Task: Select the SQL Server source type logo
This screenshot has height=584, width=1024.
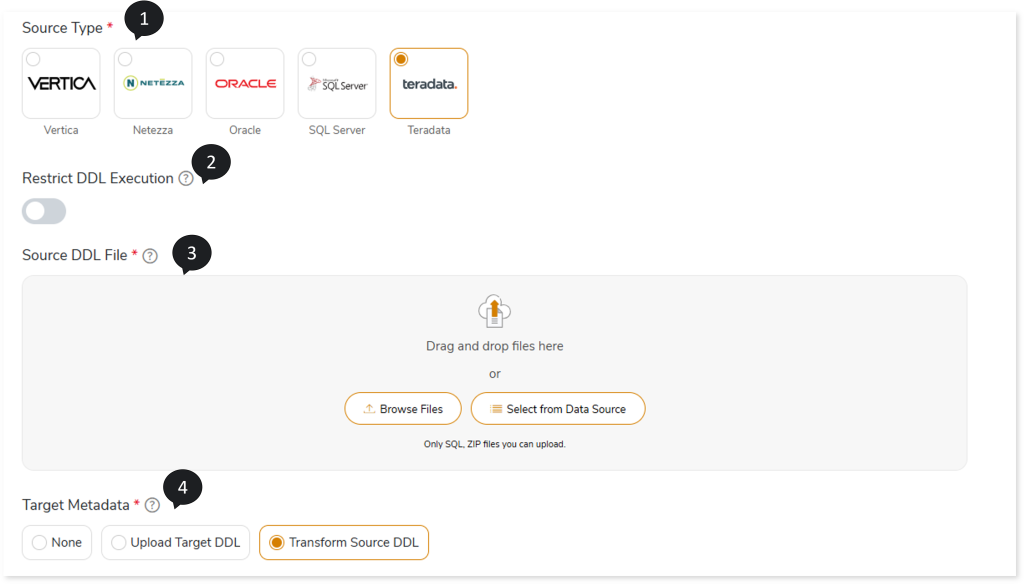Action: (337, 85)
